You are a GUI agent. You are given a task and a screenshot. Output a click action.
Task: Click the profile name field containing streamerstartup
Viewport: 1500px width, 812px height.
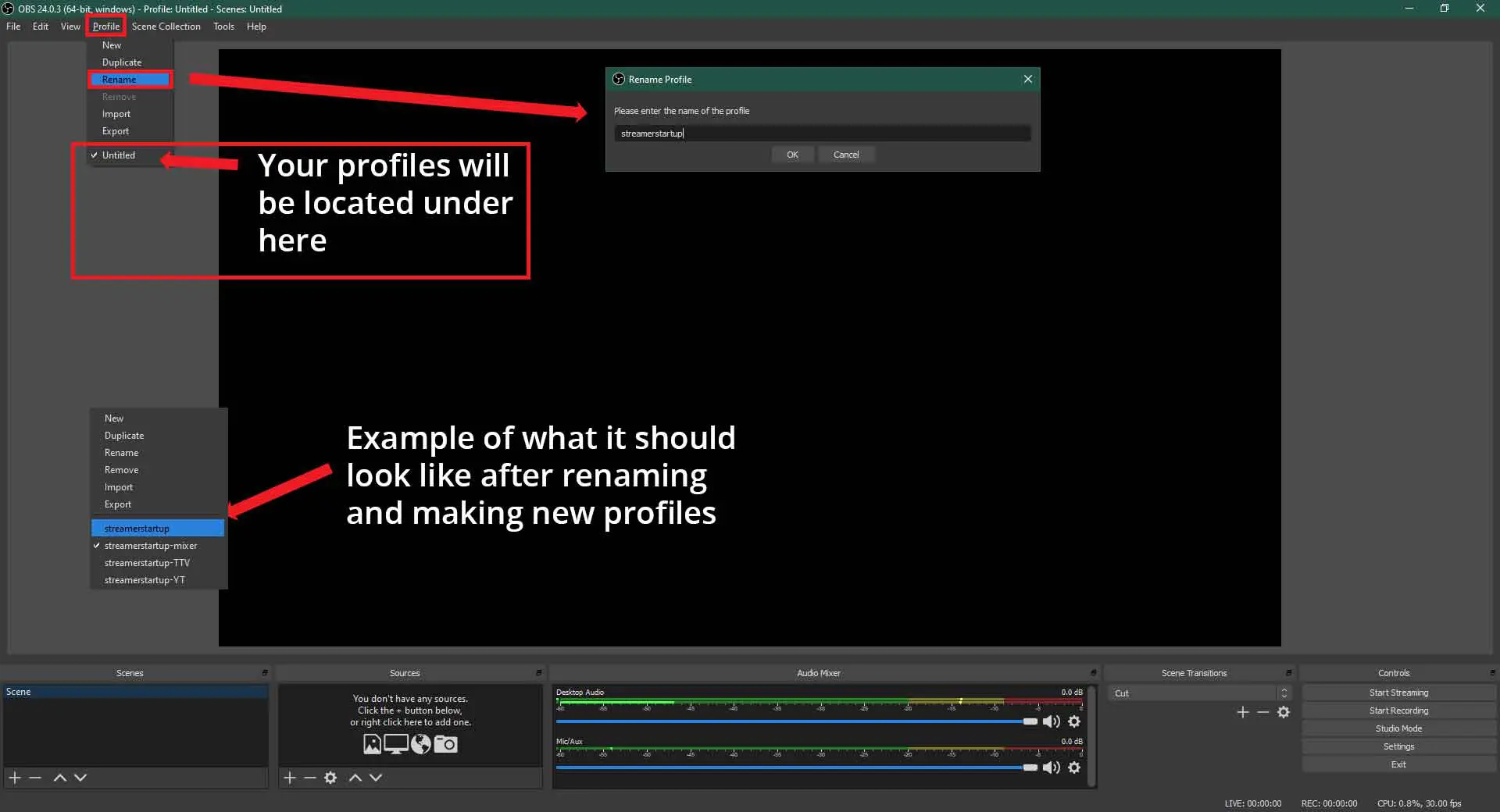[x=822, y=134]
